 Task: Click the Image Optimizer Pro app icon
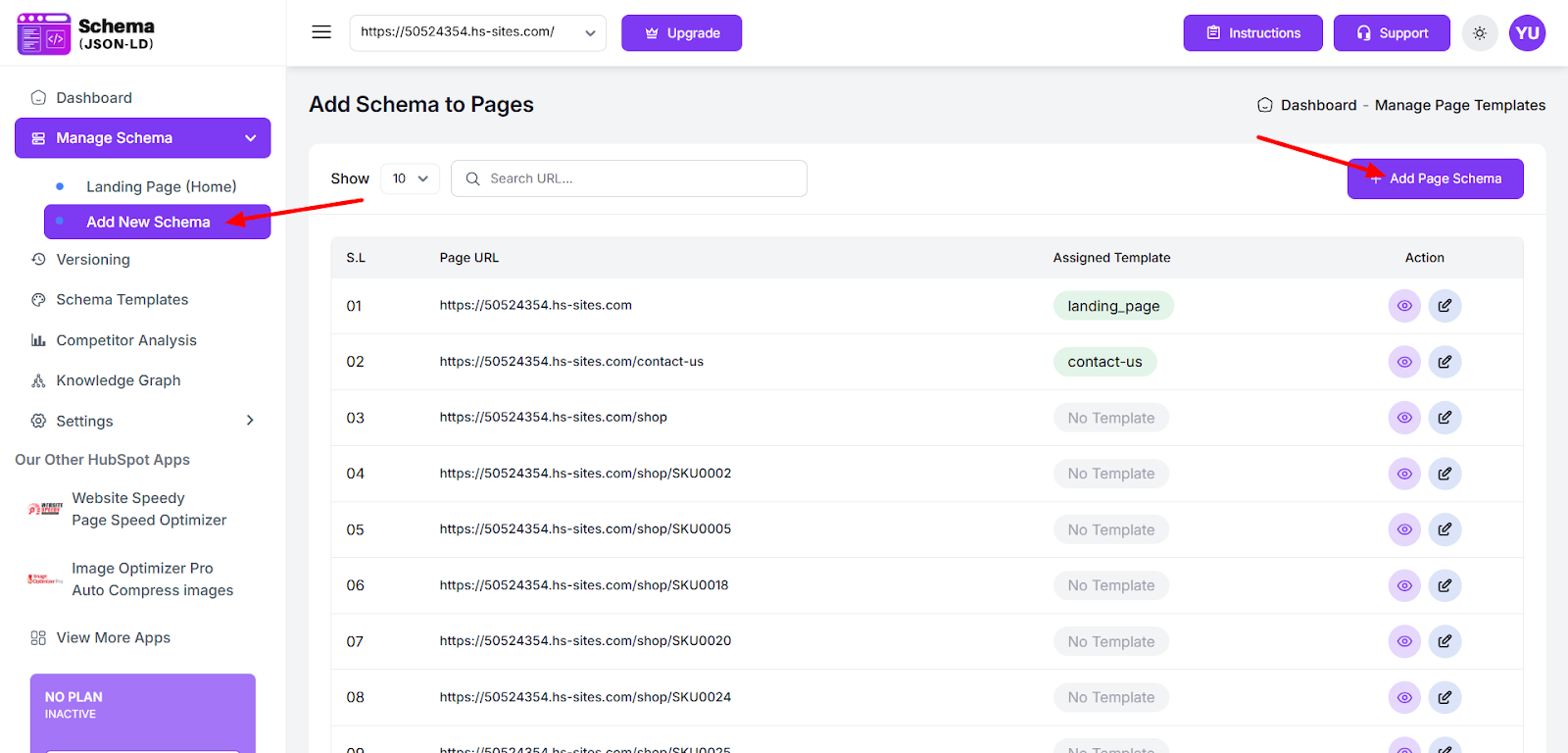(x=45, y=579)
